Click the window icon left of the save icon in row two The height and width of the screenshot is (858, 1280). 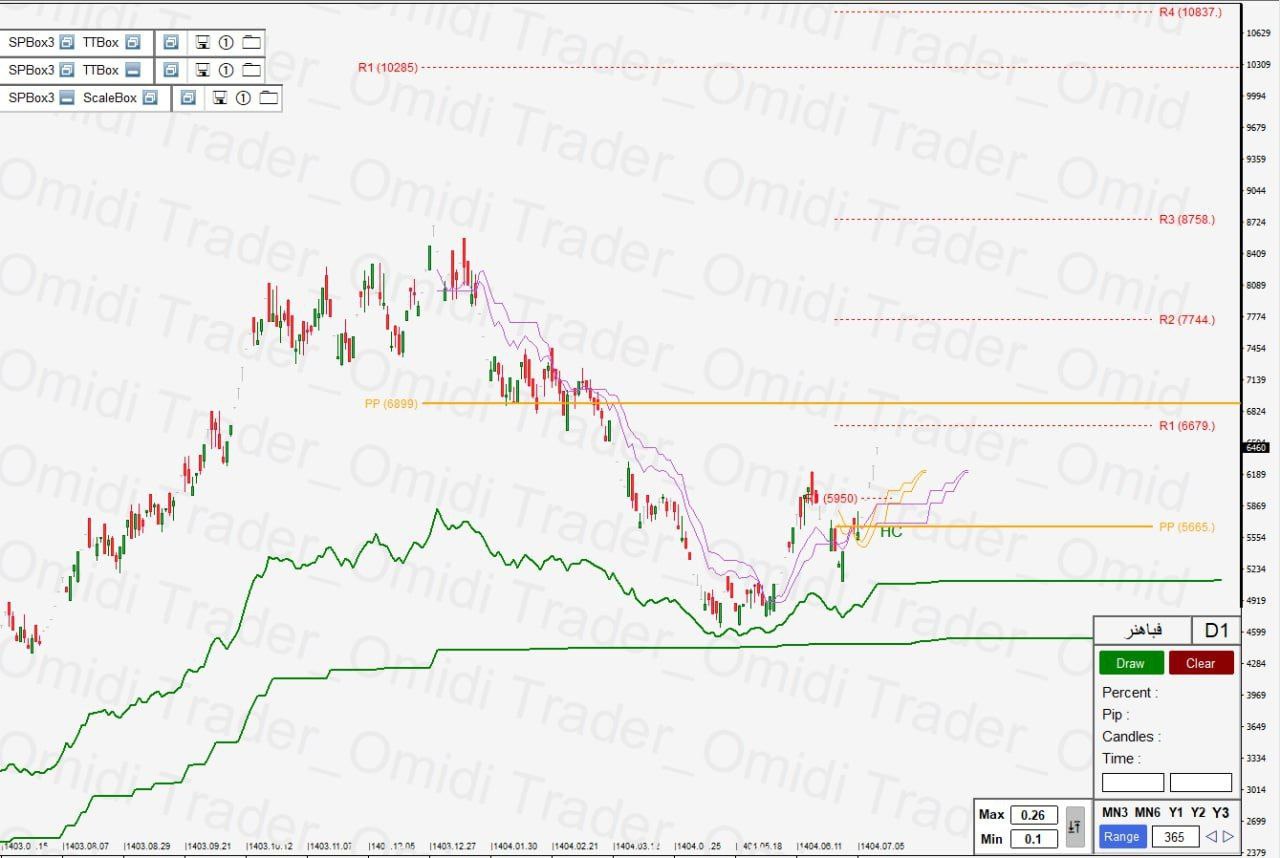171,70
